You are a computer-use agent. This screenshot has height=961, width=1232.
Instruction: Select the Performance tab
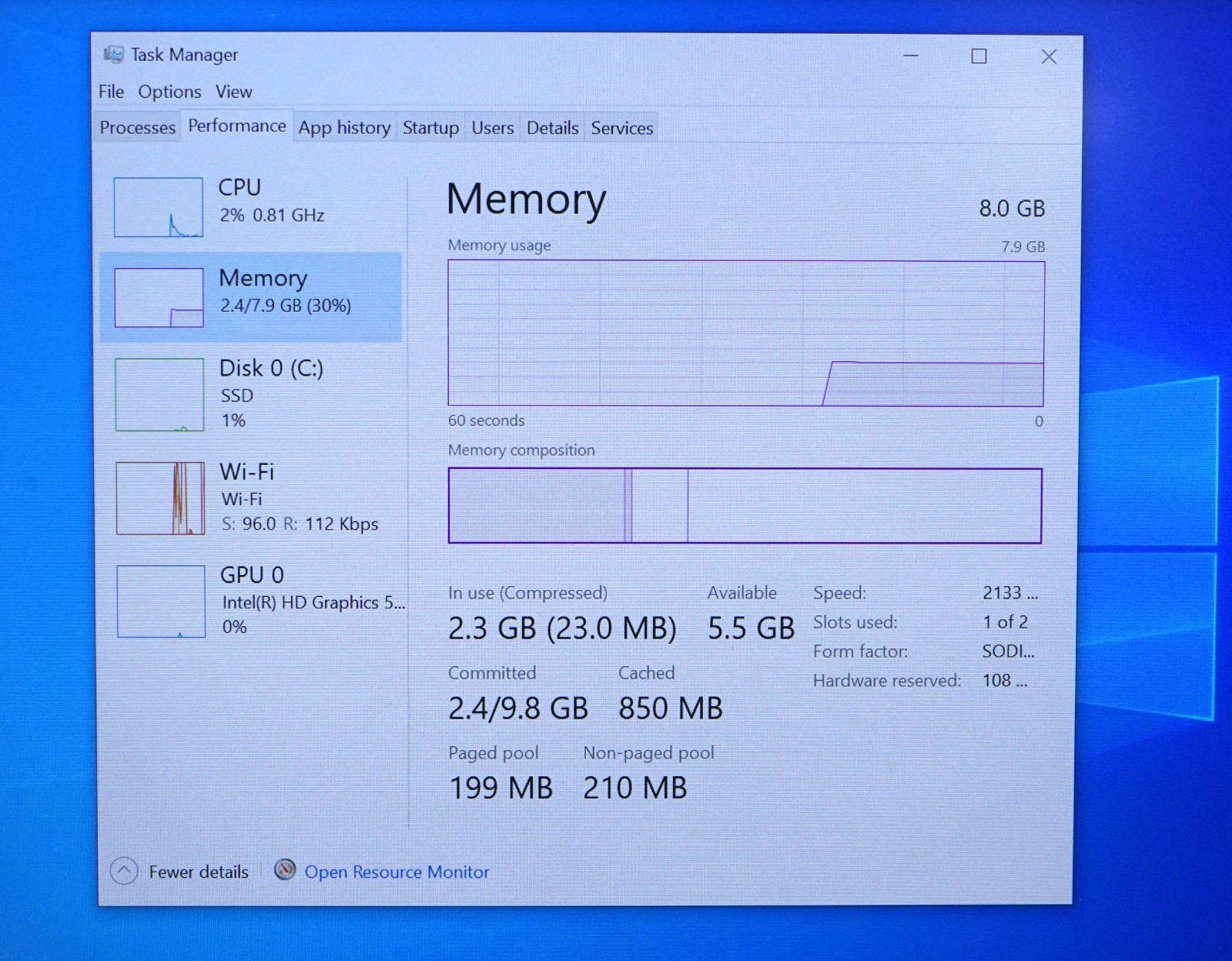237,126
